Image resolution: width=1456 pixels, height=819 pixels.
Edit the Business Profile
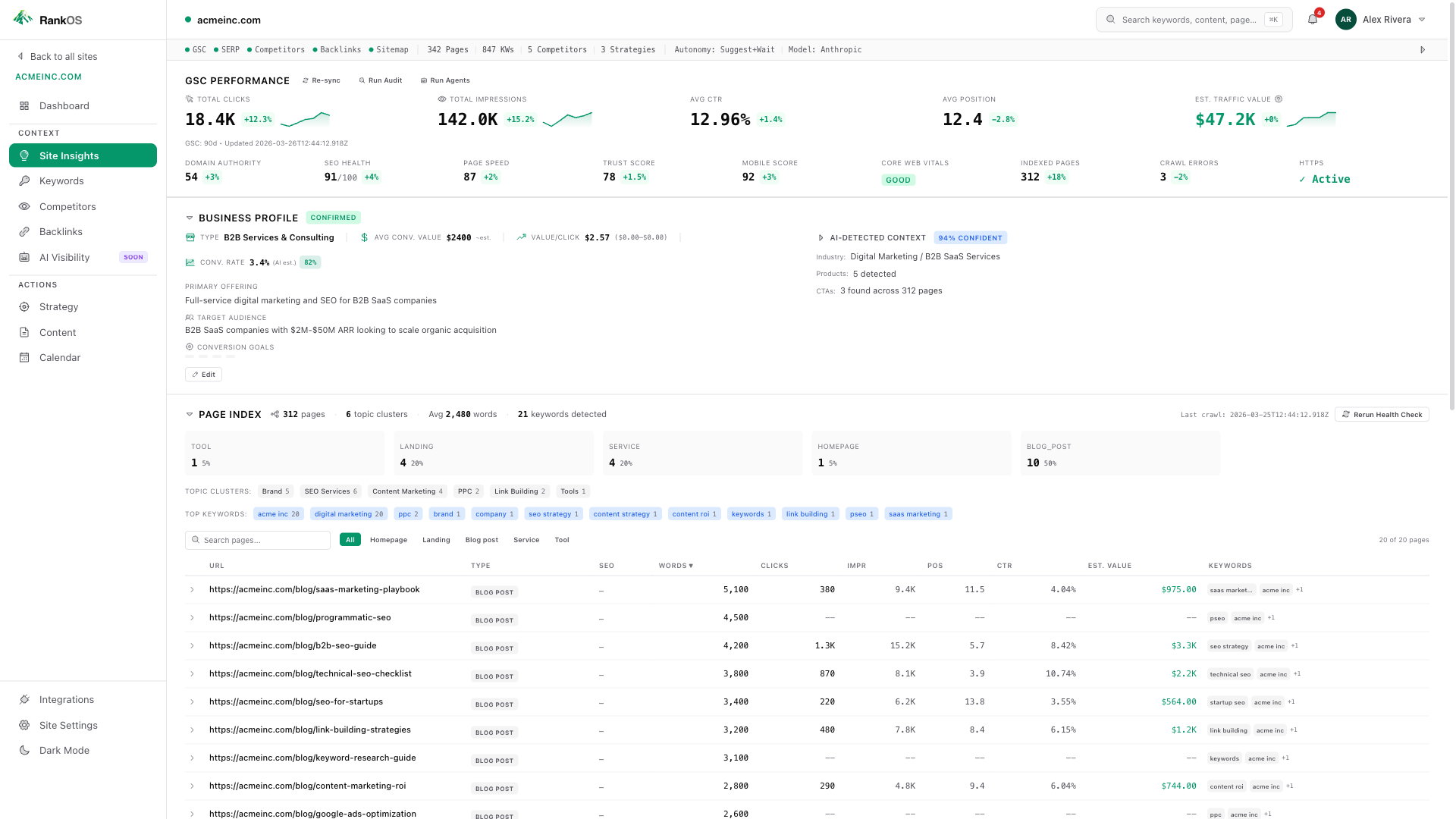coord(203,374)
